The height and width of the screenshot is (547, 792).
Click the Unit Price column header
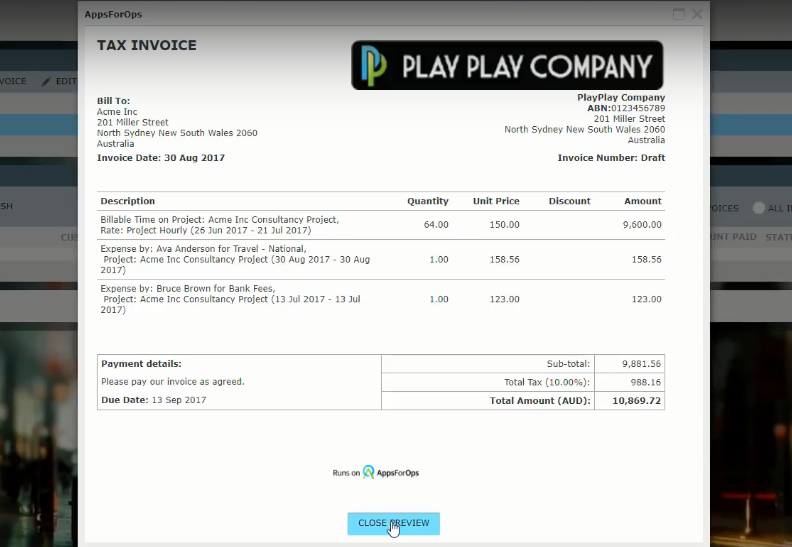pyautogui.click(x=496, y=201)
